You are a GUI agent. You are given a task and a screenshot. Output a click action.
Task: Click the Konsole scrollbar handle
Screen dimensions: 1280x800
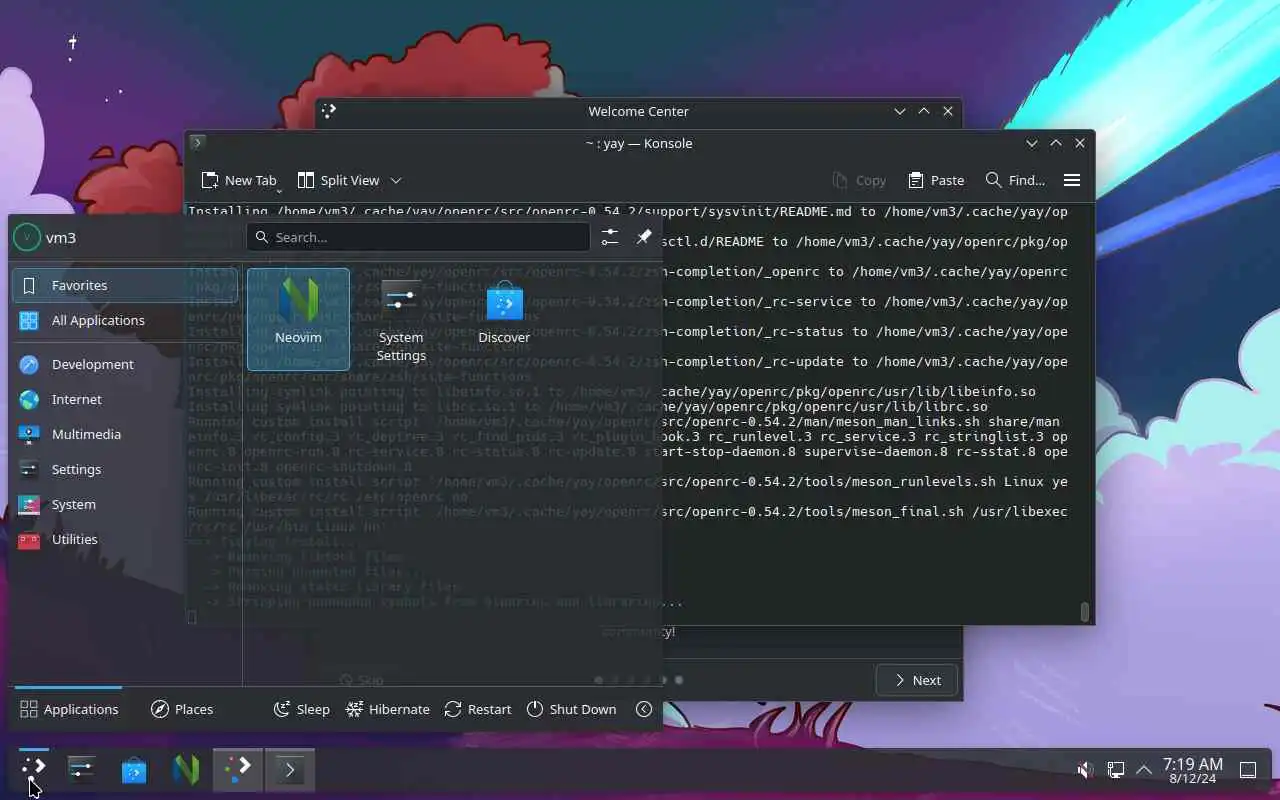(x=1085, y=611)
